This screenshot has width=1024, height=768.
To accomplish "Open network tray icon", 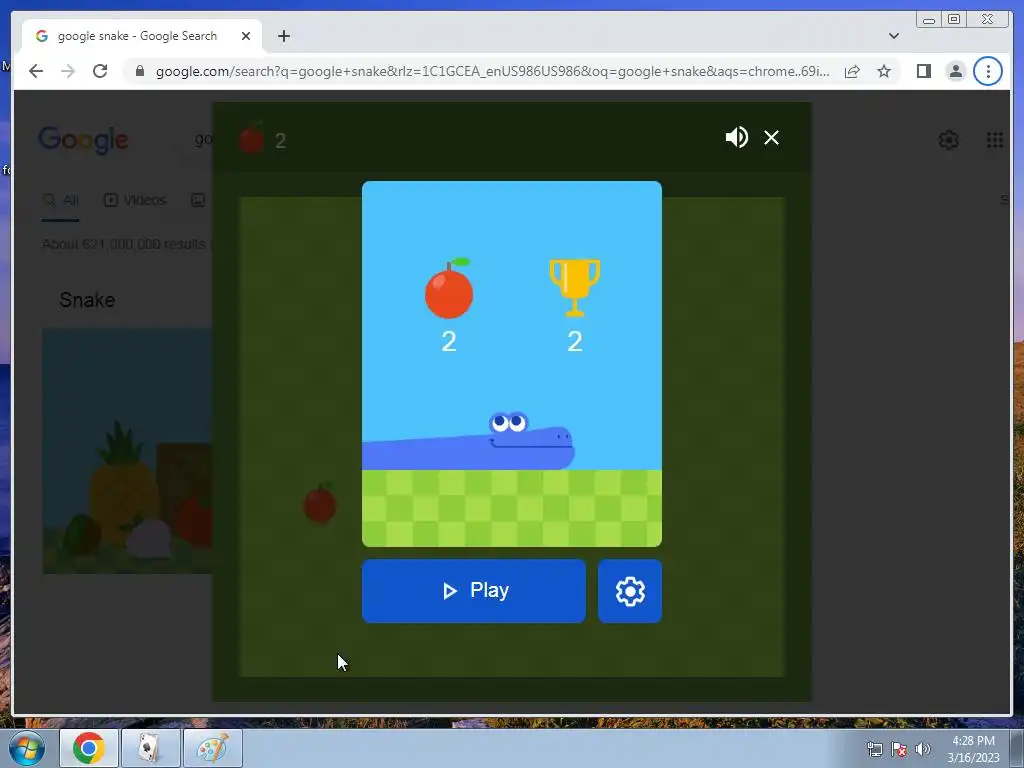I will [x=874, y=749].
